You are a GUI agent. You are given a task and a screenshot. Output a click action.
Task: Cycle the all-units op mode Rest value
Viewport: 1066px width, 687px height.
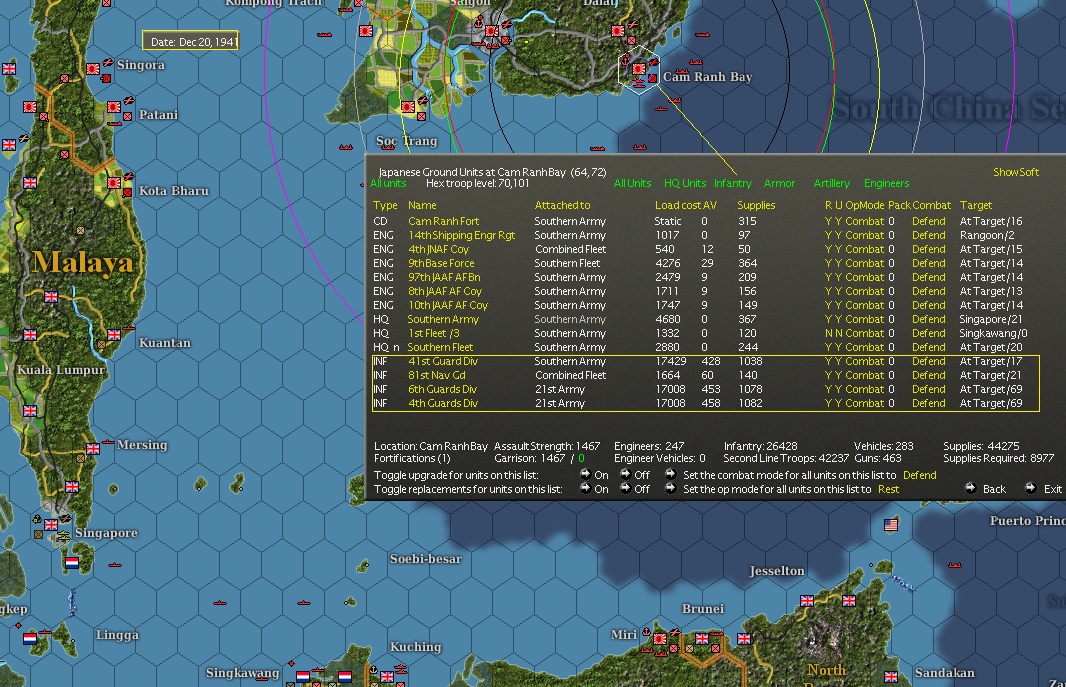pos(888,489)
